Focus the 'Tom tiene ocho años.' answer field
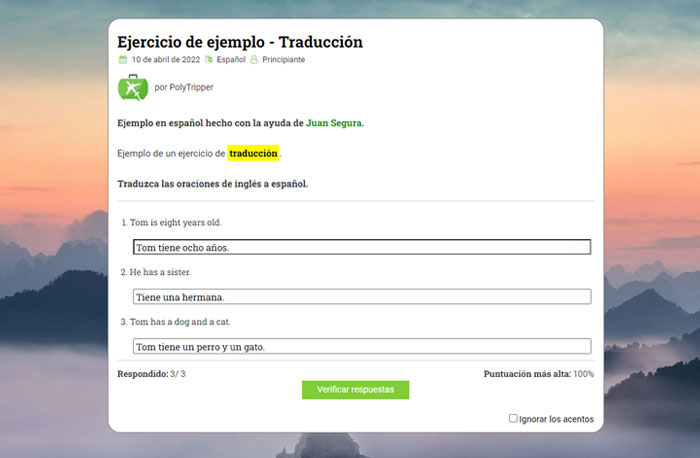Viewport: 700px width, 458px height. pyautogui.click(x=361, y=247)
